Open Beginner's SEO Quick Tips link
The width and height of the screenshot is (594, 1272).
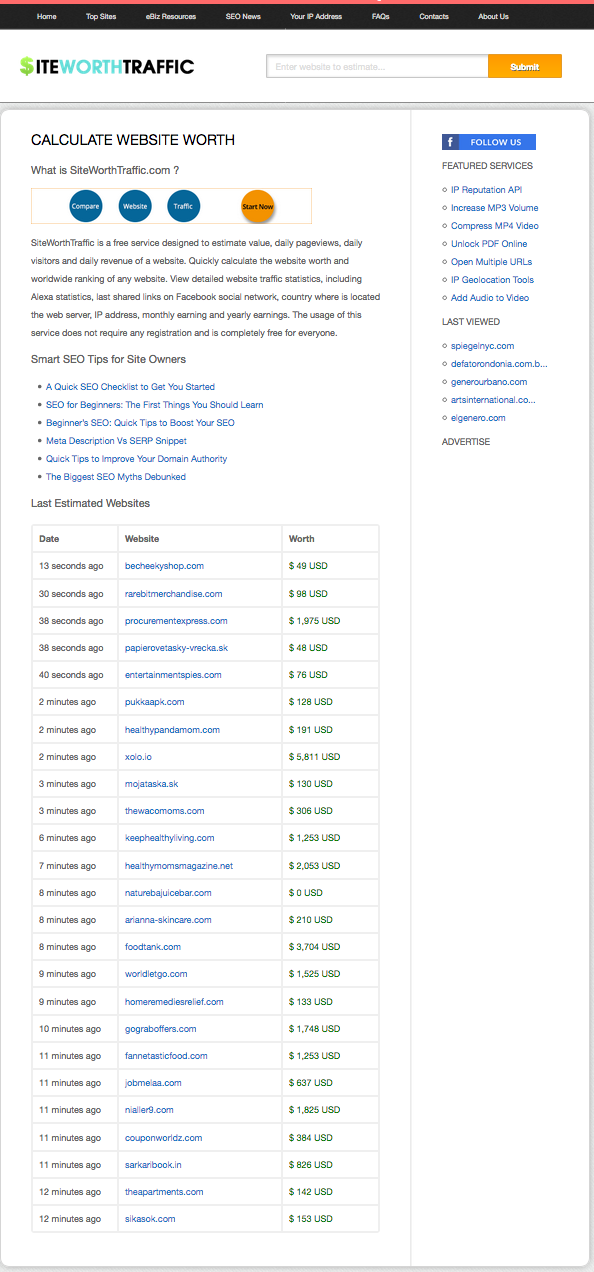141,423
